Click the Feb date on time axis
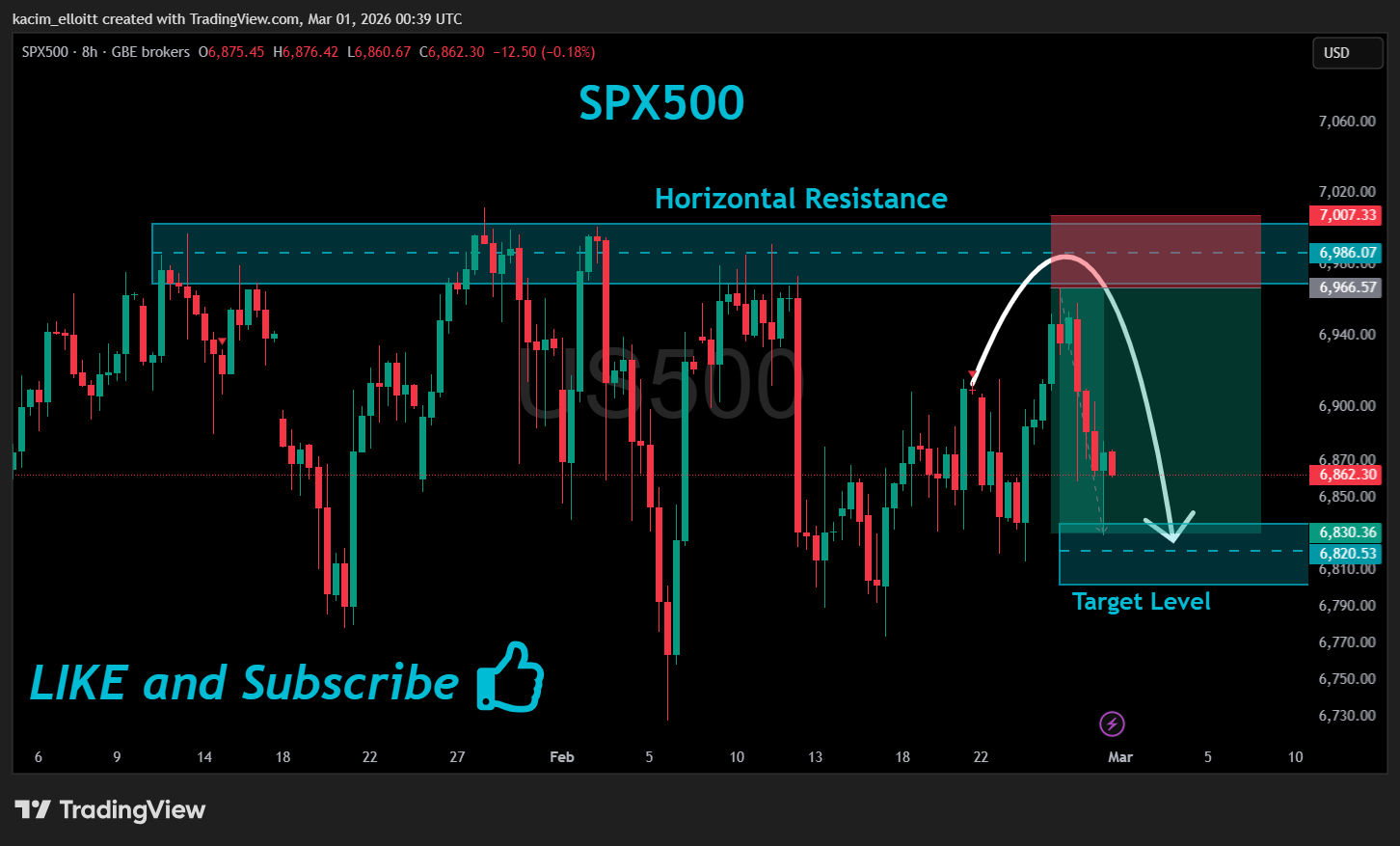 (x=562, y=757)
